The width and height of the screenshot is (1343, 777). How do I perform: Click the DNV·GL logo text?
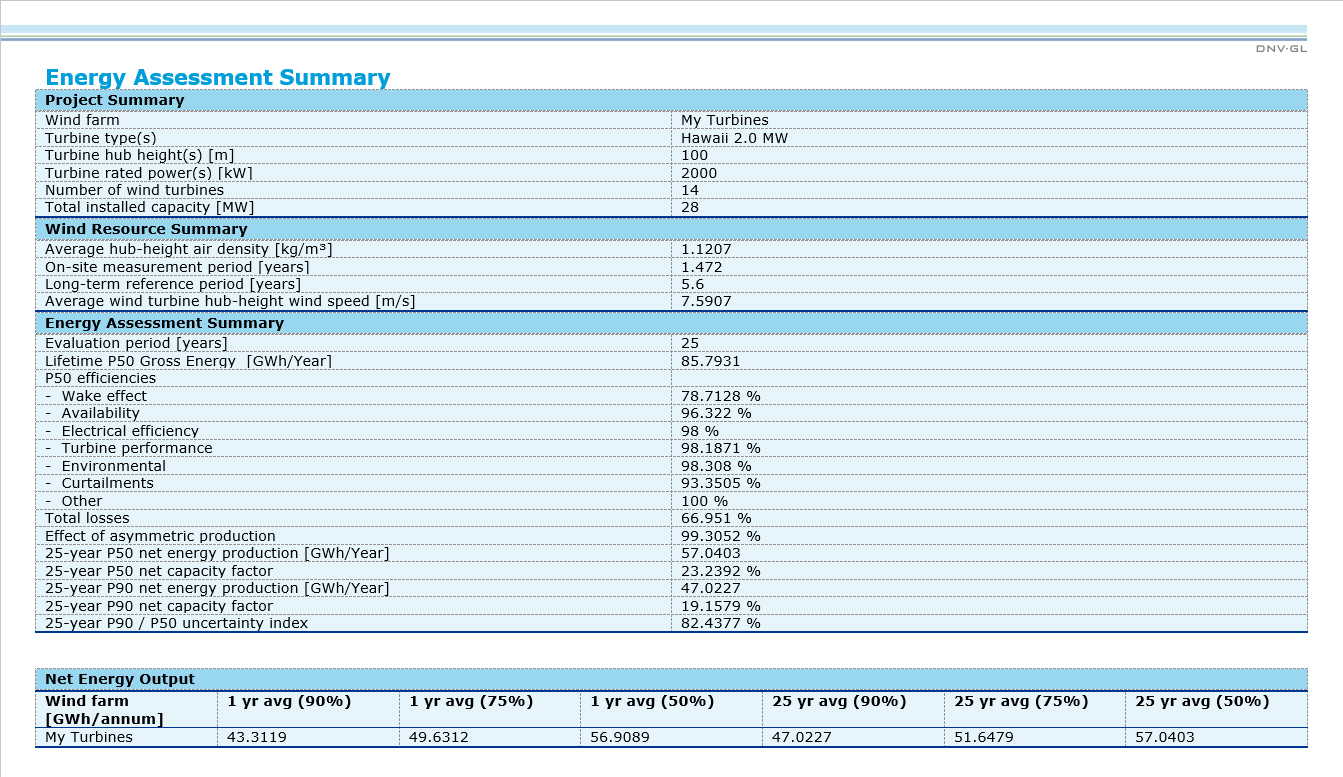point(1281,49)
